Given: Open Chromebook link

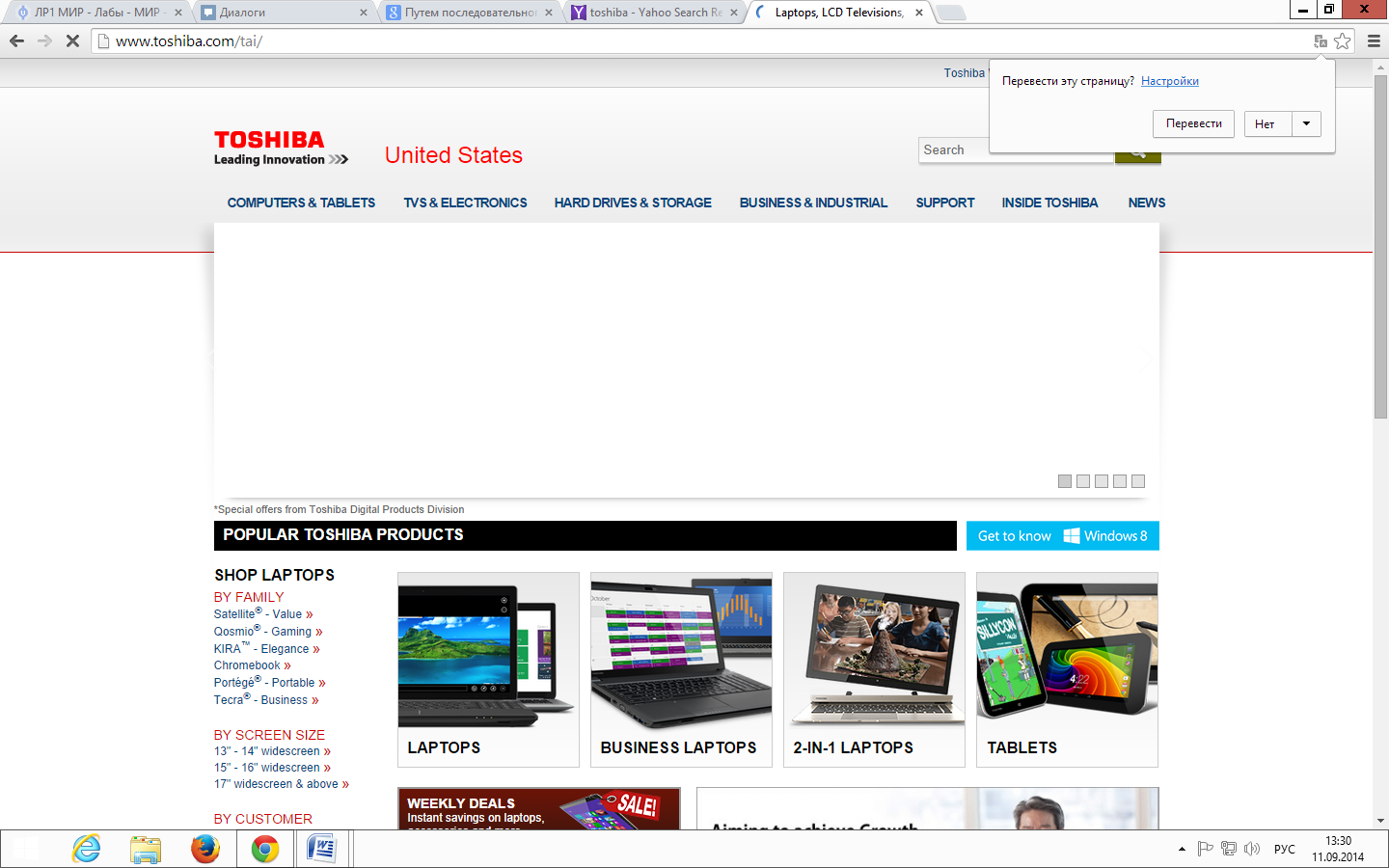Looking at the screenshot, I should 253,665.
